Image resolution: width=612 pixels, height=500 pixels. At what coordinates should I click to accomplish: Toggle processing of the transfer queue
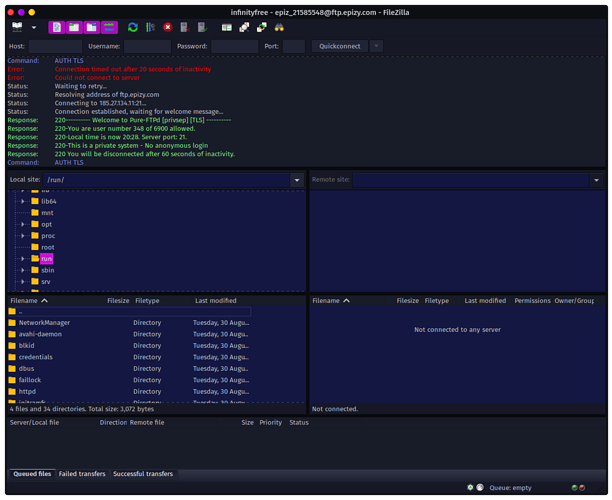click(x=150, y=27)
